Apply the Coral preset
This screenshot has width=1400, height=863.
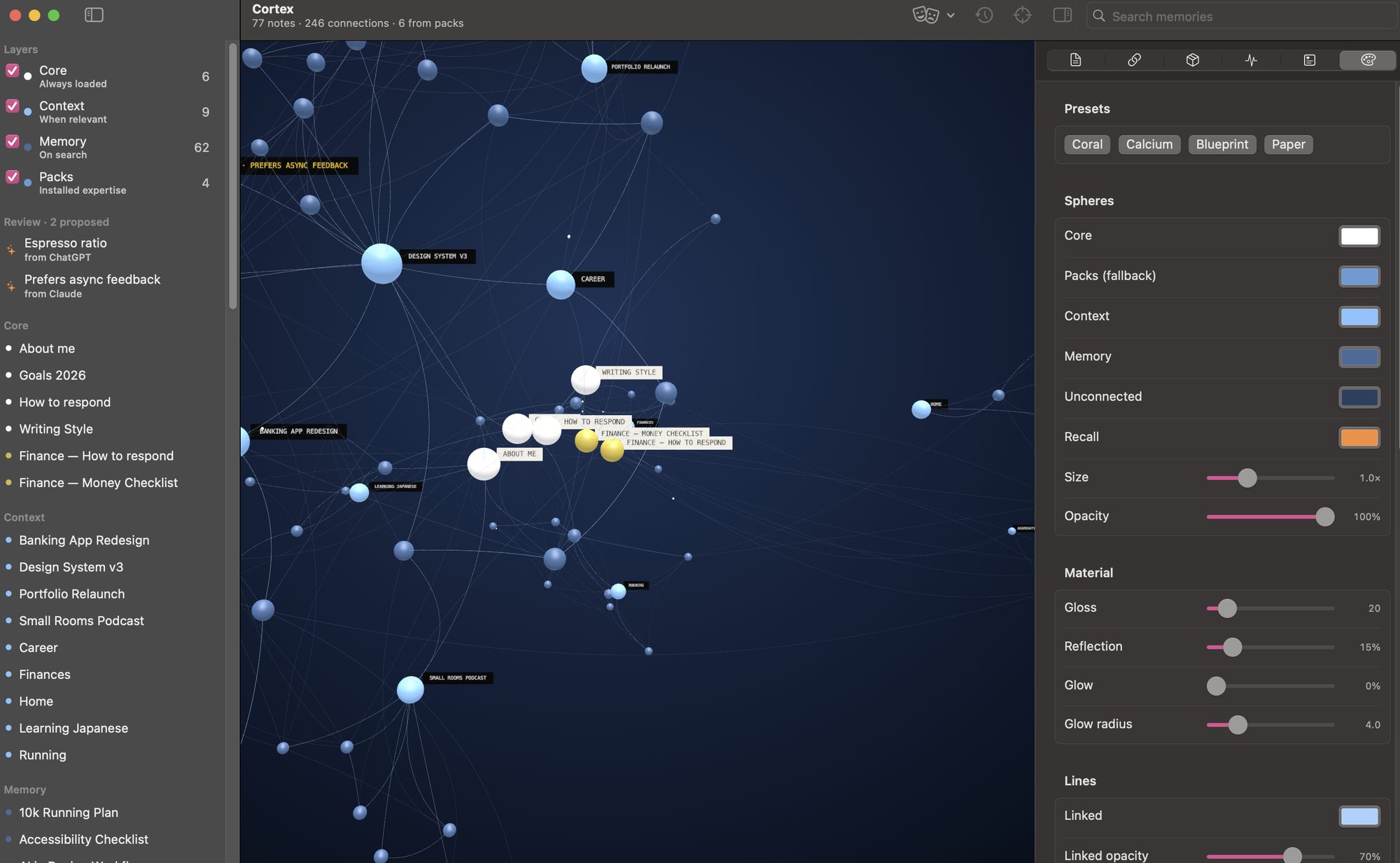(x=1087, y=144)
